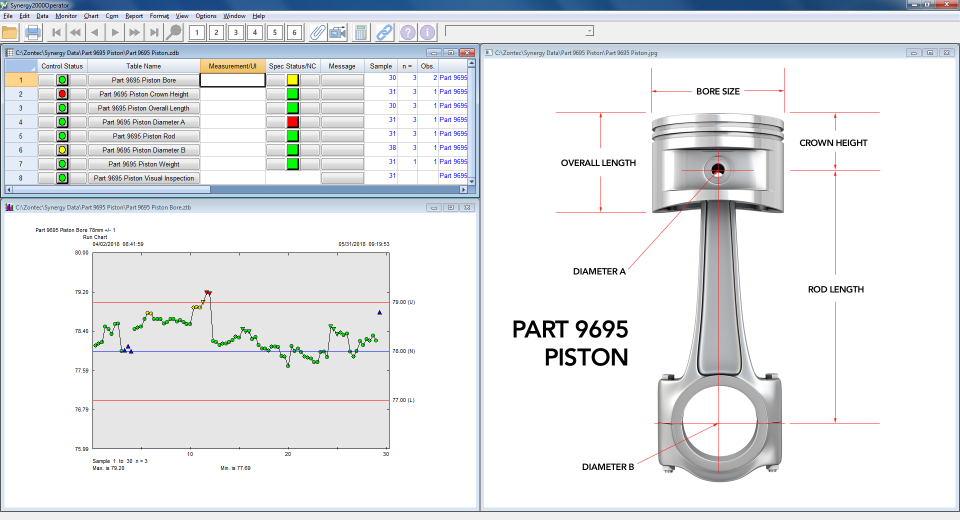The height and width of the screenshot is (520, 960).
Task: Toggle control status light for Piston Crown Height
Action: pos(62,93)
